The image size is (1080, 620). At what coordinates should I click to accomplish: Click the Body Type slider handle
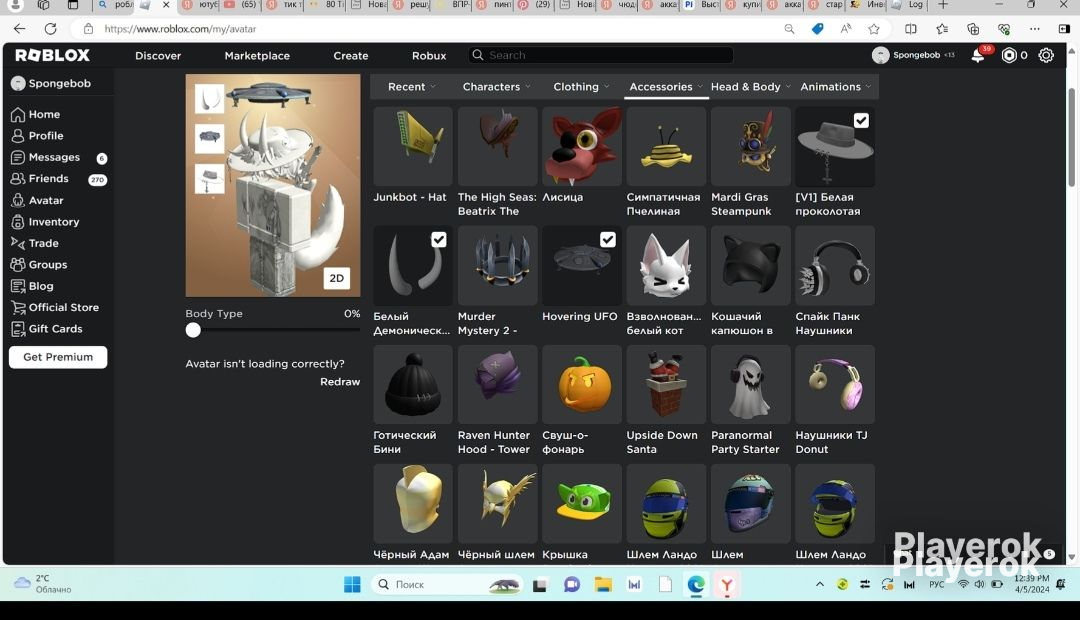(193, 330)
